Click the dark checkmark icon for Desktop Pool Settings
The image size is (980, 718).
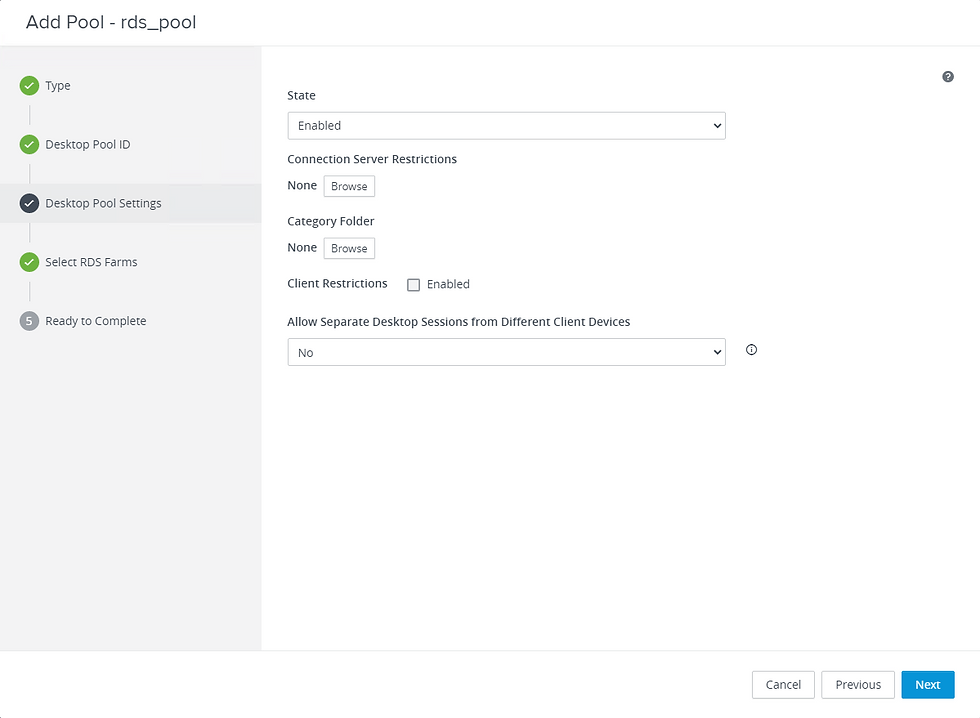point(29,203)
